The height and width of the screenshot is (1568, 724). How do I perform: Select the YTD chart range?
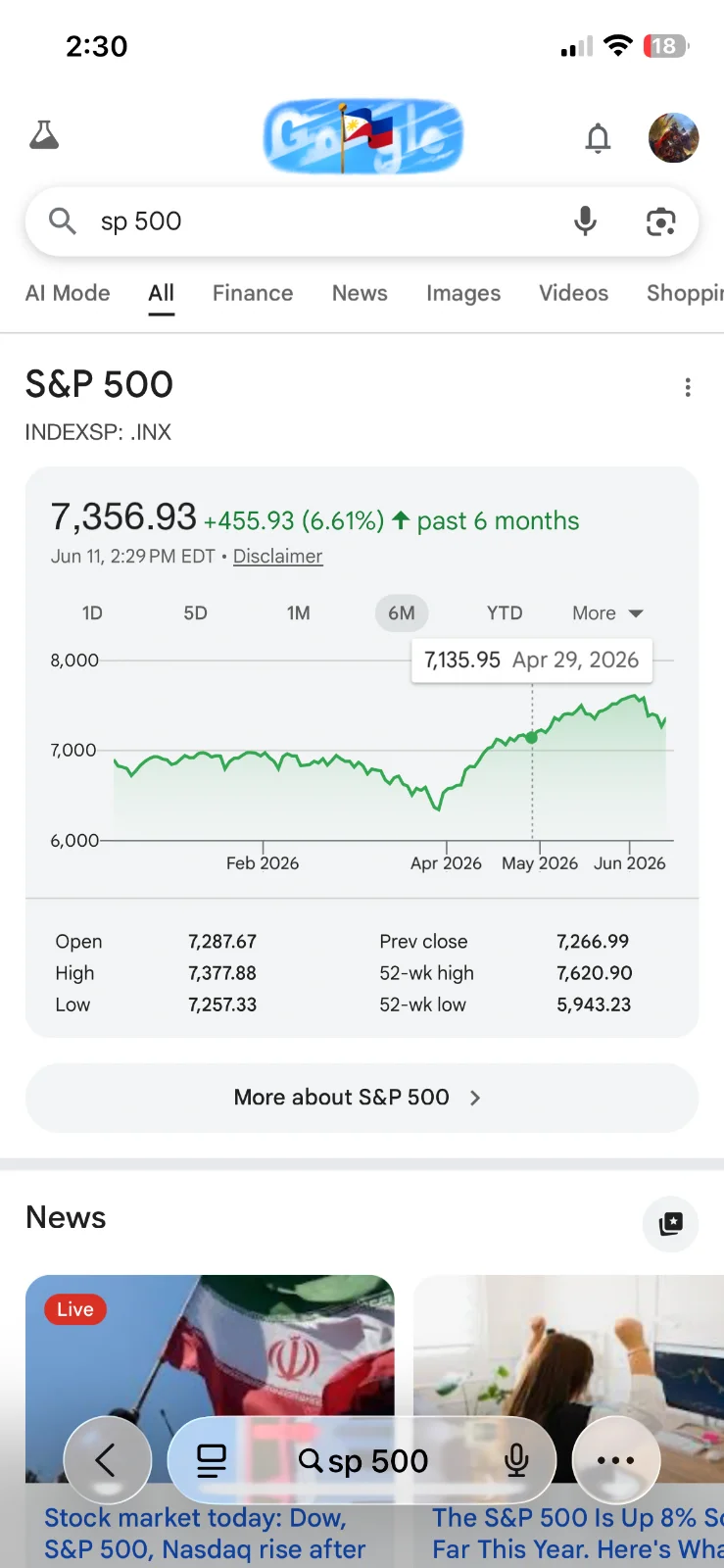pos(505,613)
